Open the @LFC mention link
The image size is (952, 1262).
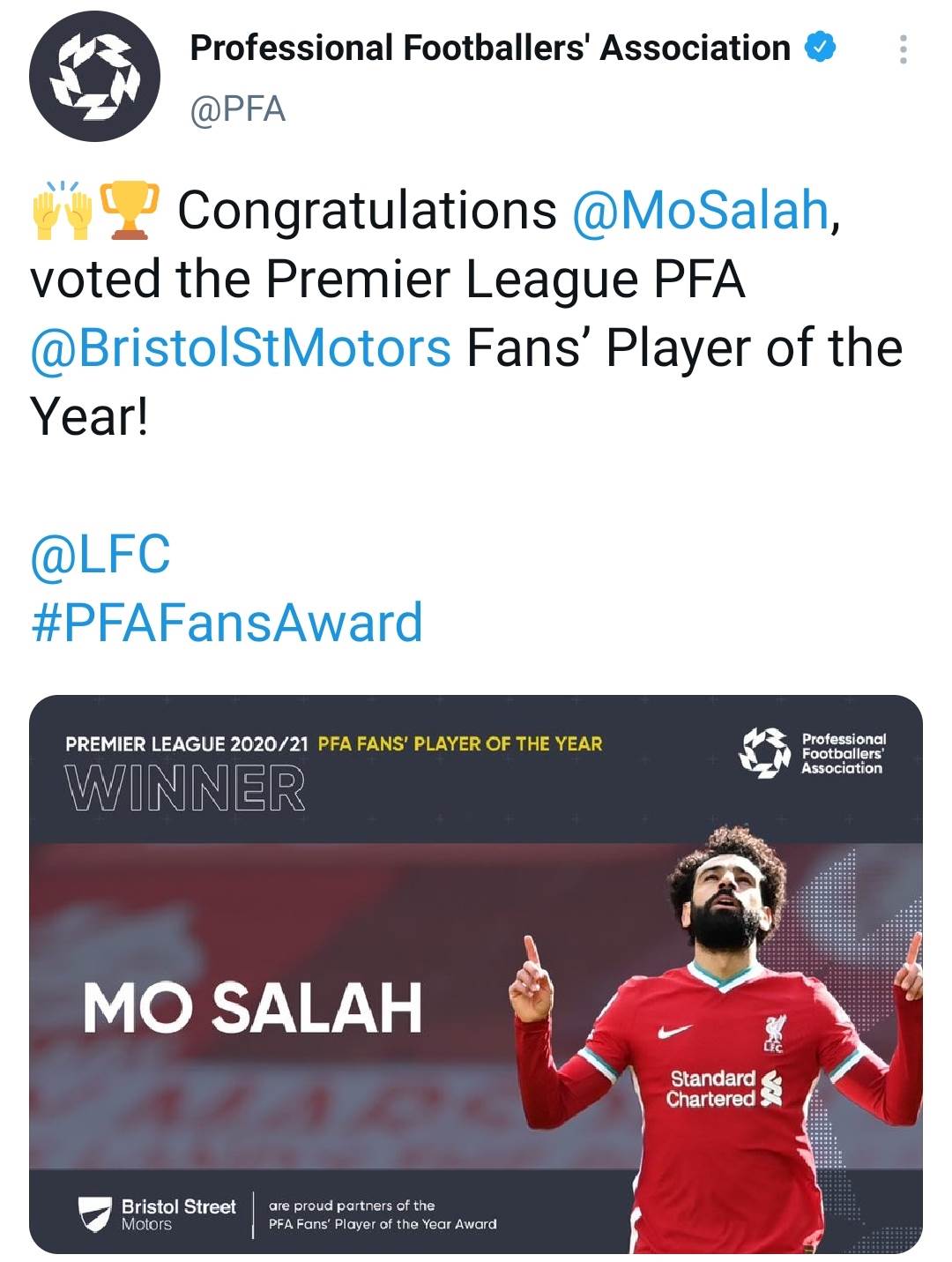[x=100, y=554]
